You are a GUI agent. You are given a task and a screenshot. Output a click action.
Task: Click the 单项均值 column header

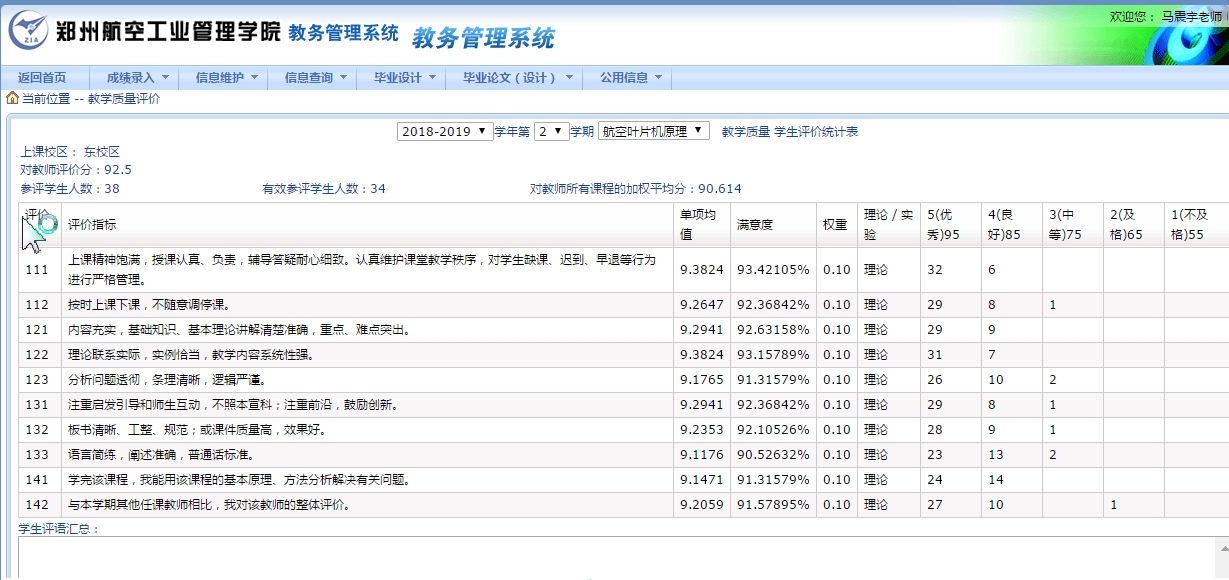pos(699,225)
